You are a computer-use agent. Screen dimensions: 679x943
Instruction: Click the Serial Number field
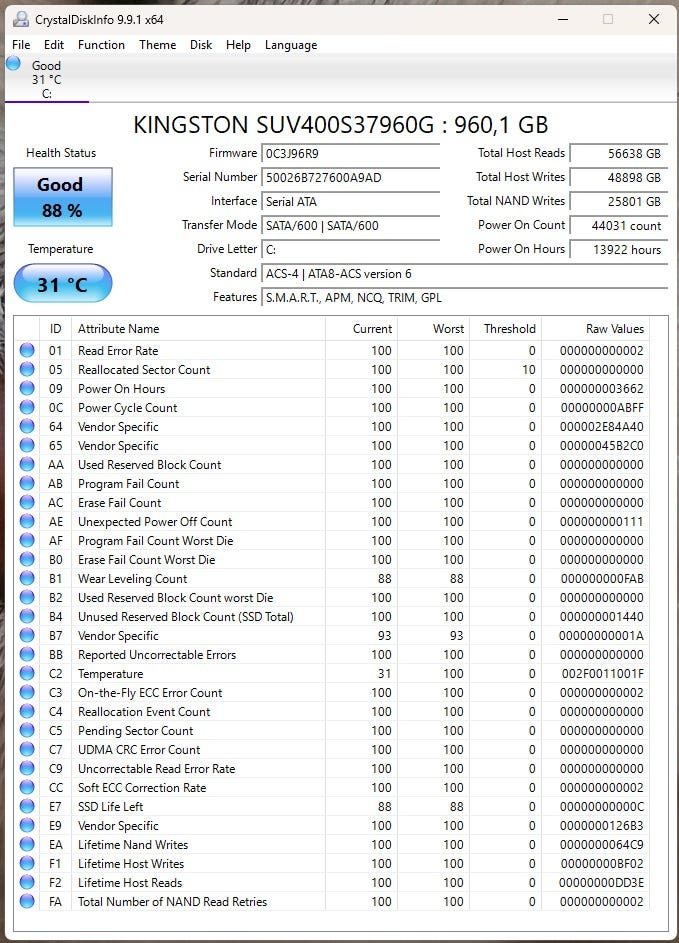pos(351,177)
